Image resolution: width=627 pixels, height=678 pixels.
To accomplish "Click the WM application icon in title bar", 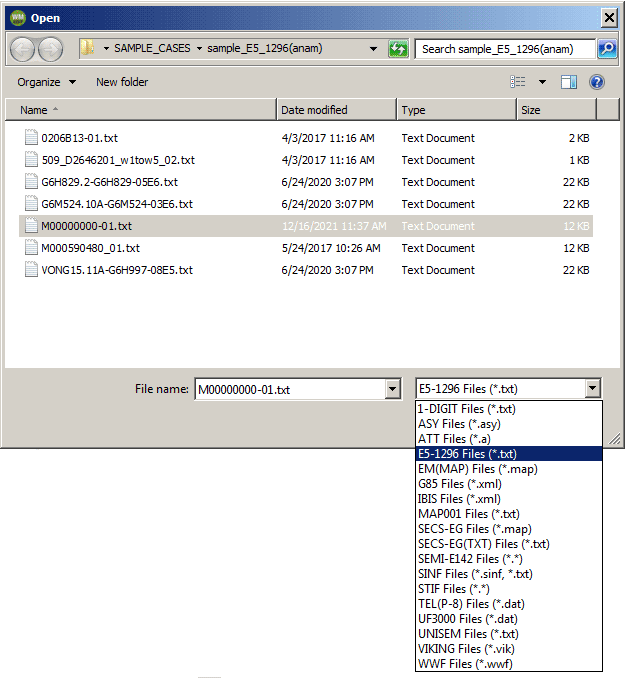I will (x=18, y=18).
